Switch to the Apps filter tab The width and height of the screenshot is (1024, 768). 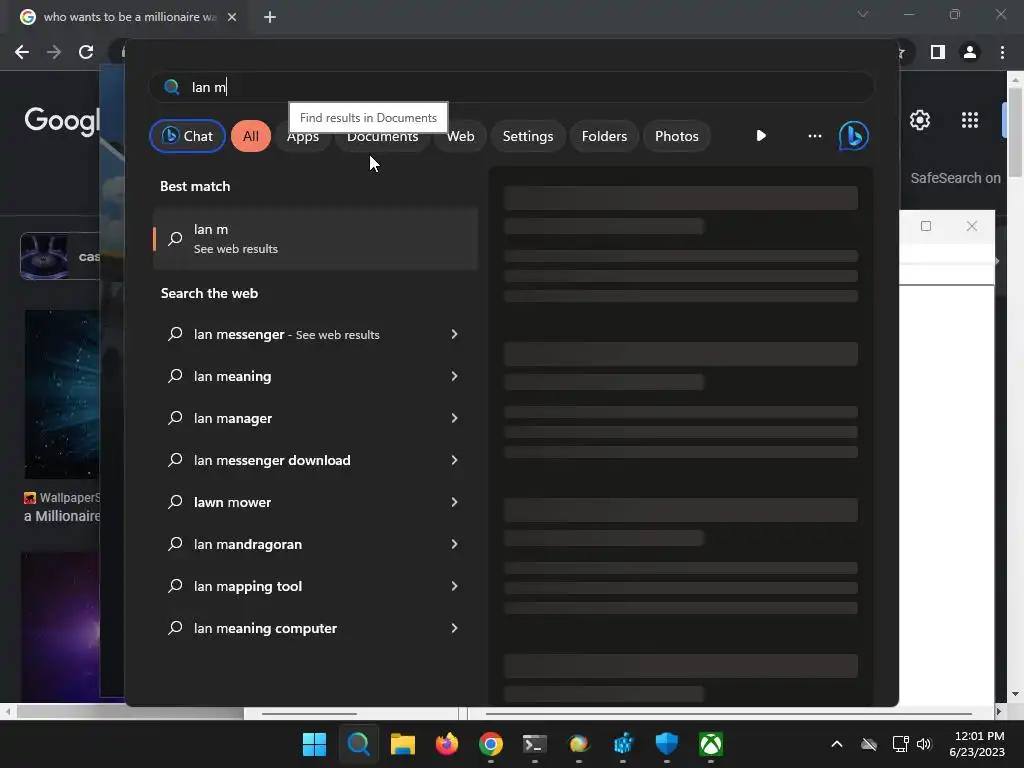click(302, 136)
